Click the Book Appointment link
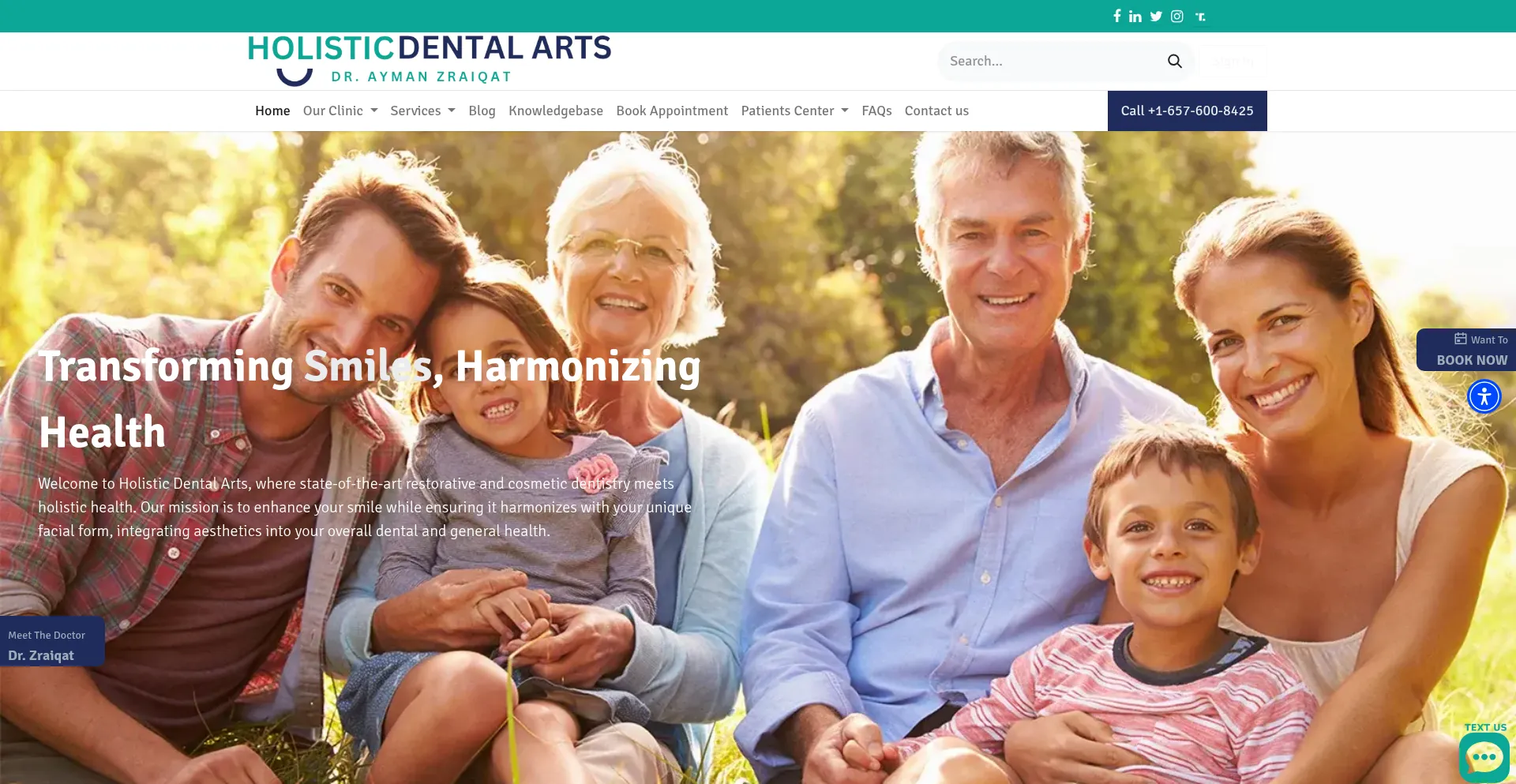Screen dimensions: 1516x784 672,111
